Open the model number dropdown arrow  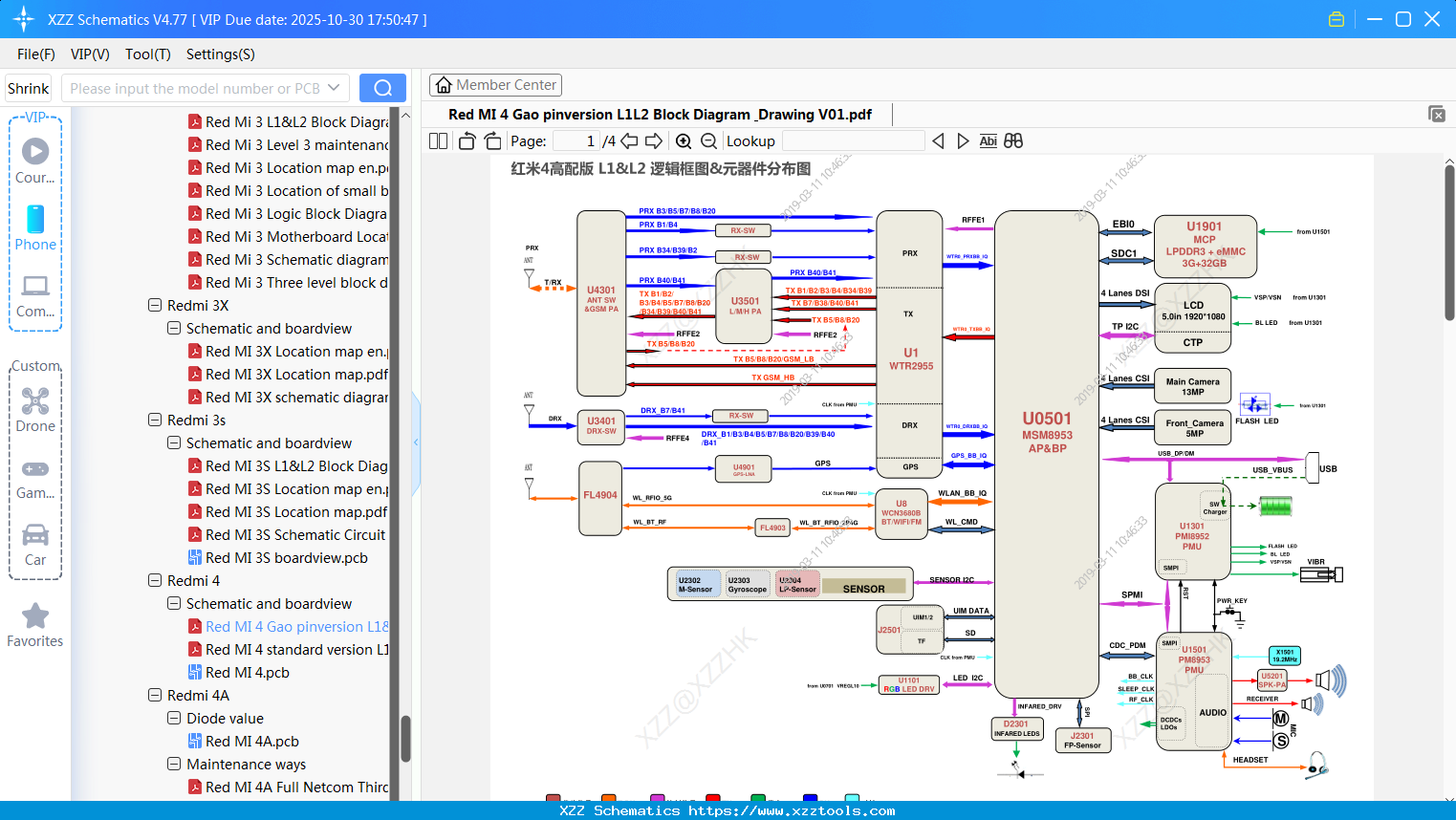tap(336, 87)
